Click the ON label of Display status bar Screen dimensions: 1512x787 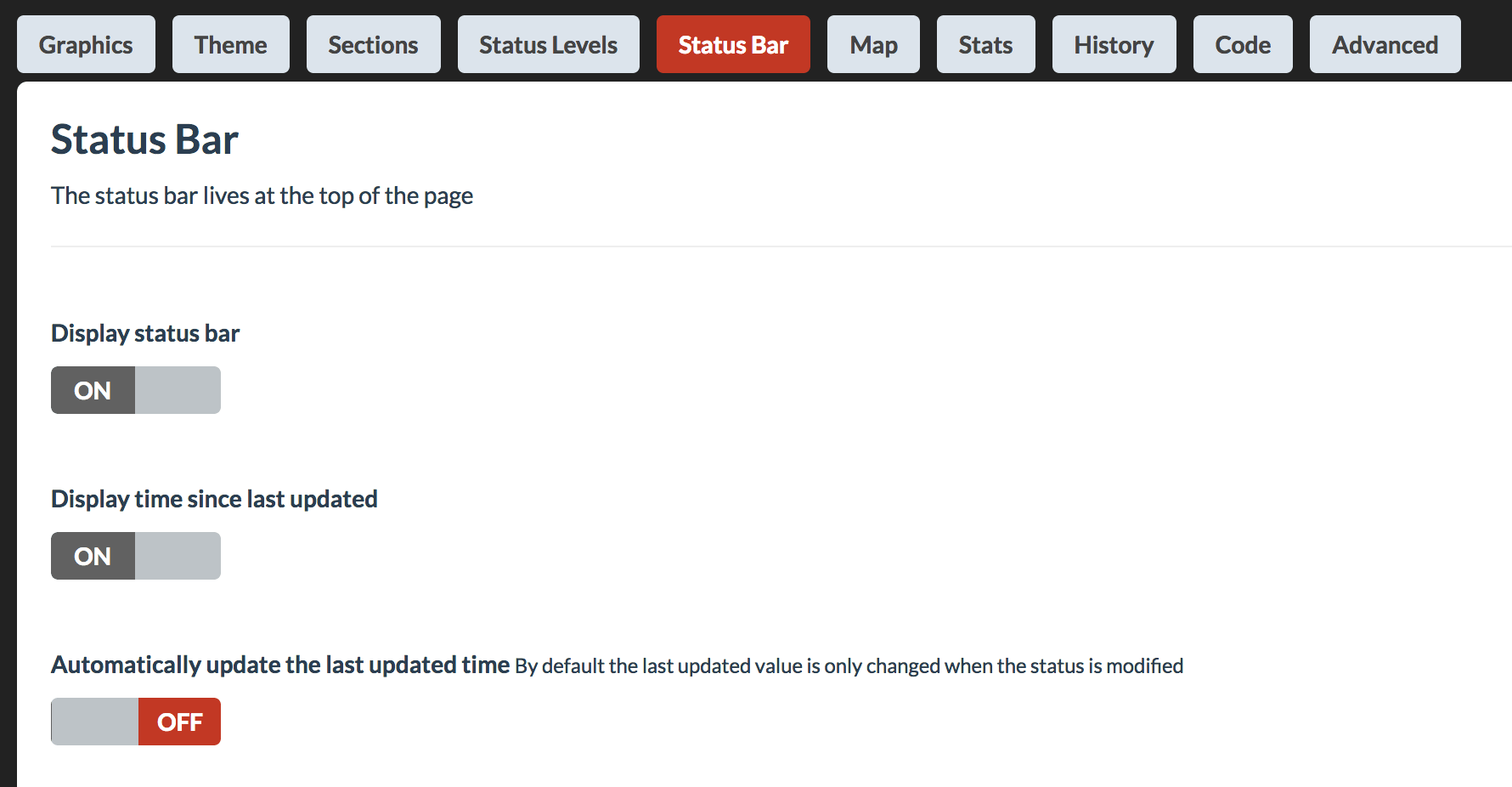pyautogui.click(x=92, y=390)
